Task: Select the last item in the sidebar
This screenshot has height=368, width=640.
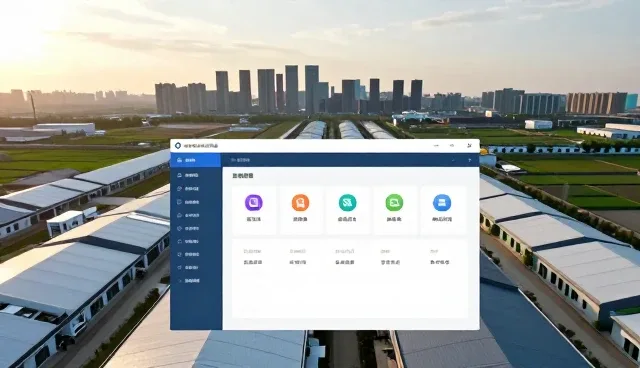Action: [x=196, y=281]
